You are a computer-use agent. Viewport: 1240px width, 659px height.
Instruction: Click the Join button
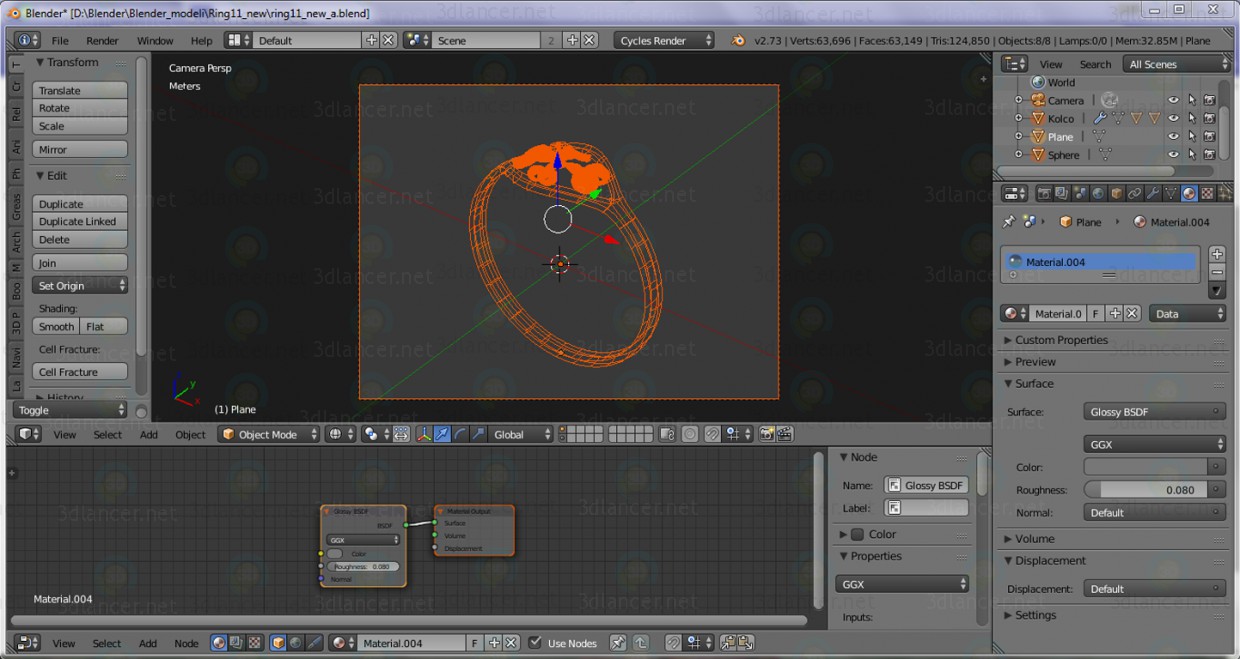[x=80, y=263]
